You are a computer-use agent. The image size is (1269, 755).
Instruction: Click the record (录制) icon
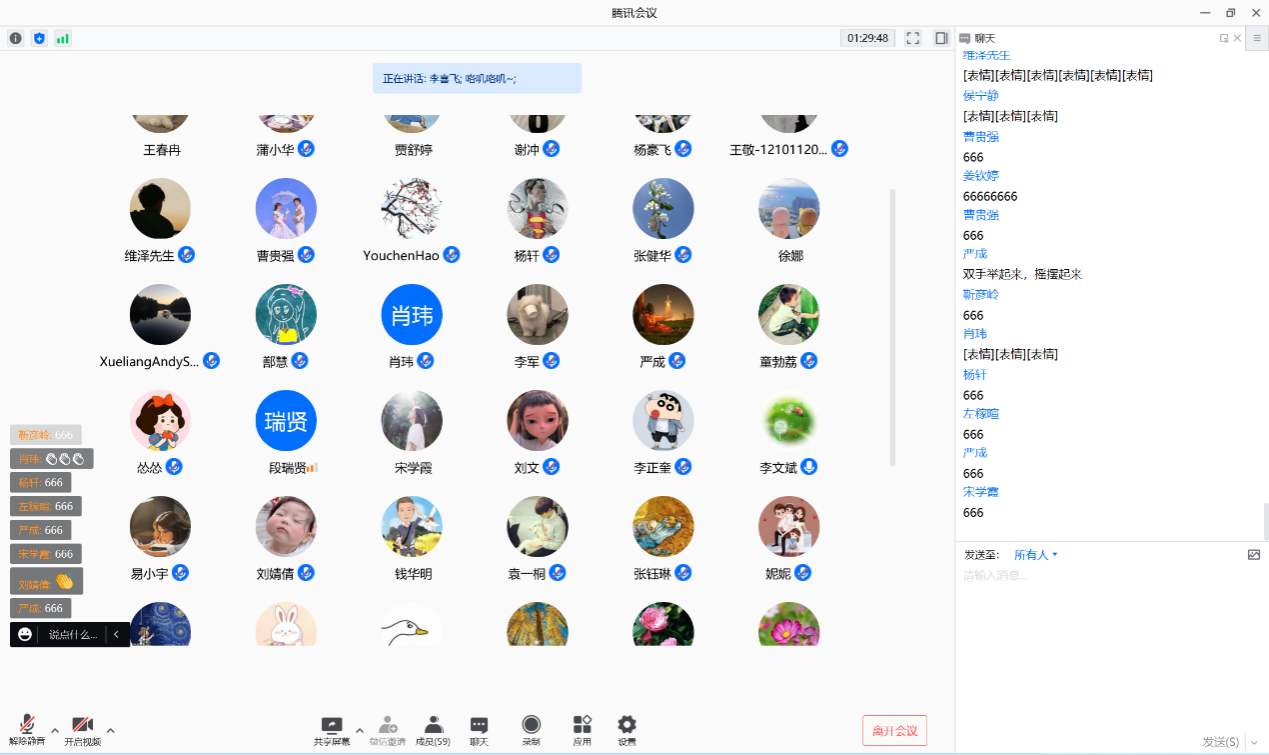[531, 729]
